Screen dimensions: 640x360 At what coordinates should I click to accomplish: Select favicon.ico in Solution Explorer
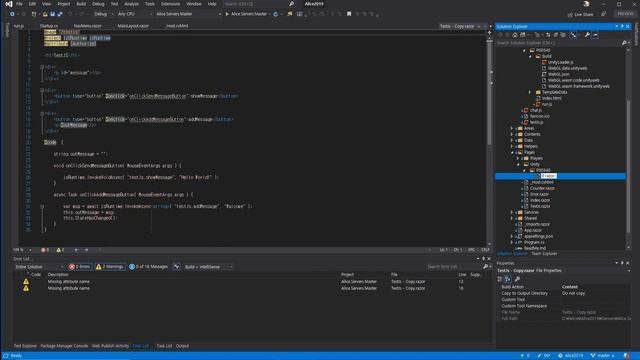coord(540,116)
